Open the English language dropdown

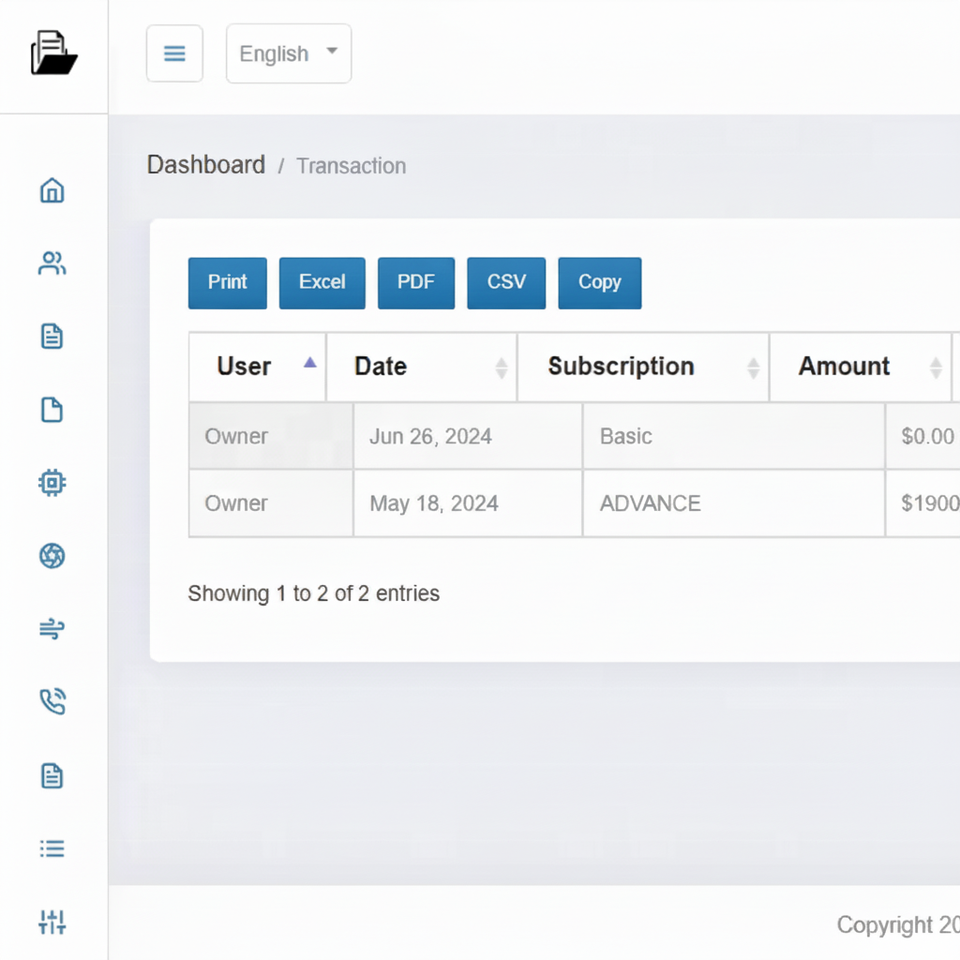(288, 54)
